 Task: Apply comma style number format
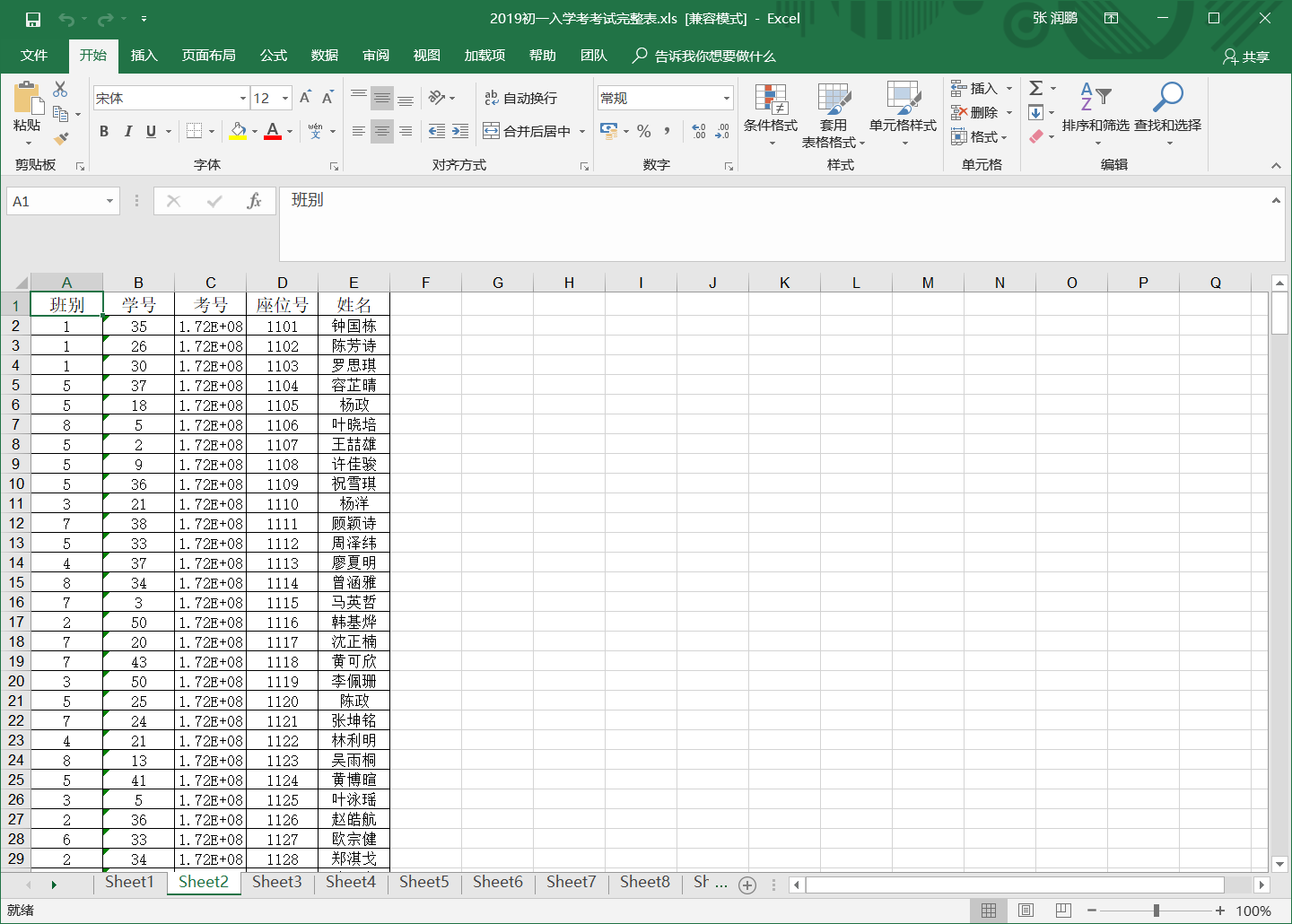[668, 131]
